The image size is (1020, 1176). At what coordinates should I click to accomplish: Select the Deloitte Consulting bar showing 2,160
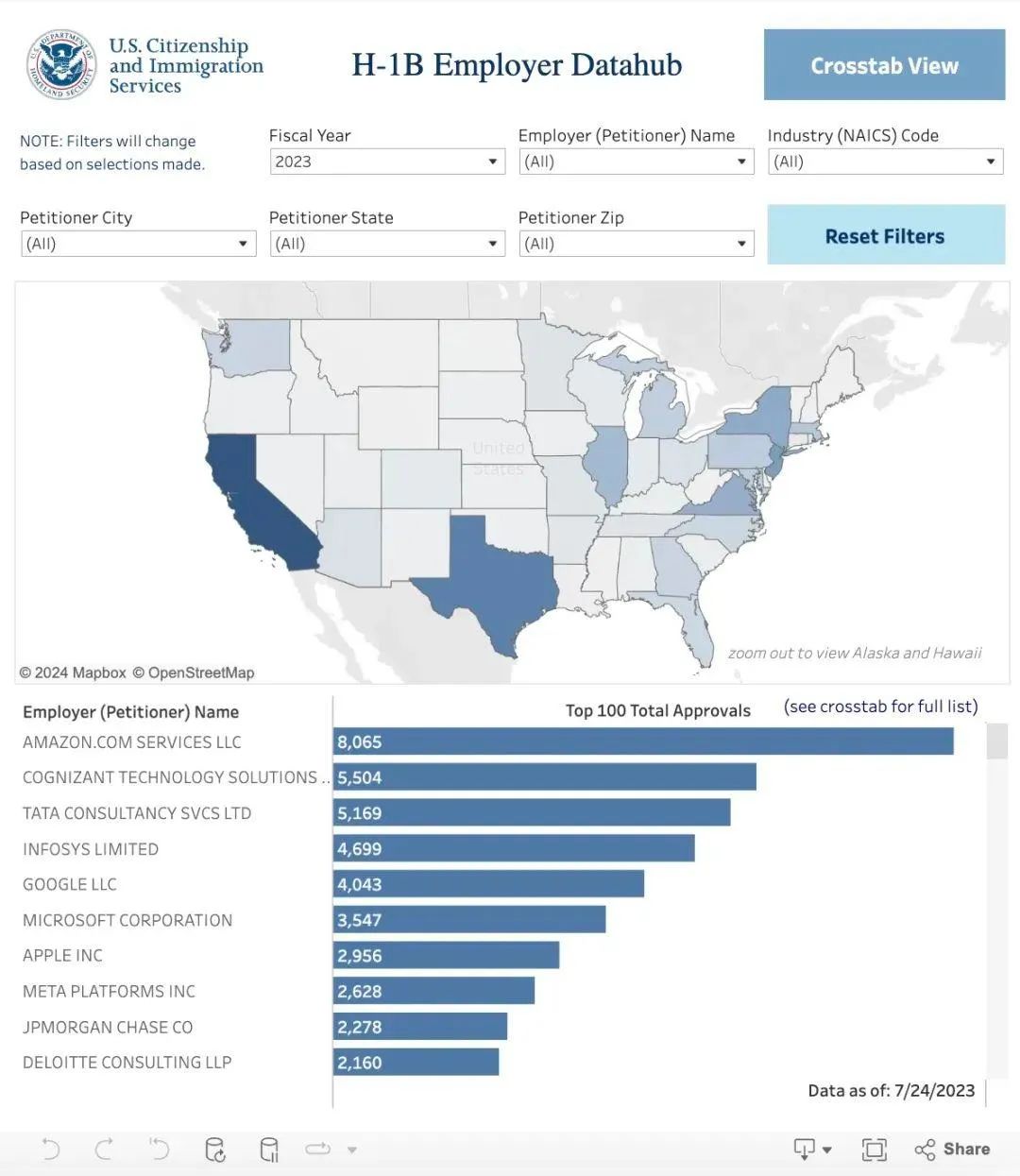point(416,1062)
